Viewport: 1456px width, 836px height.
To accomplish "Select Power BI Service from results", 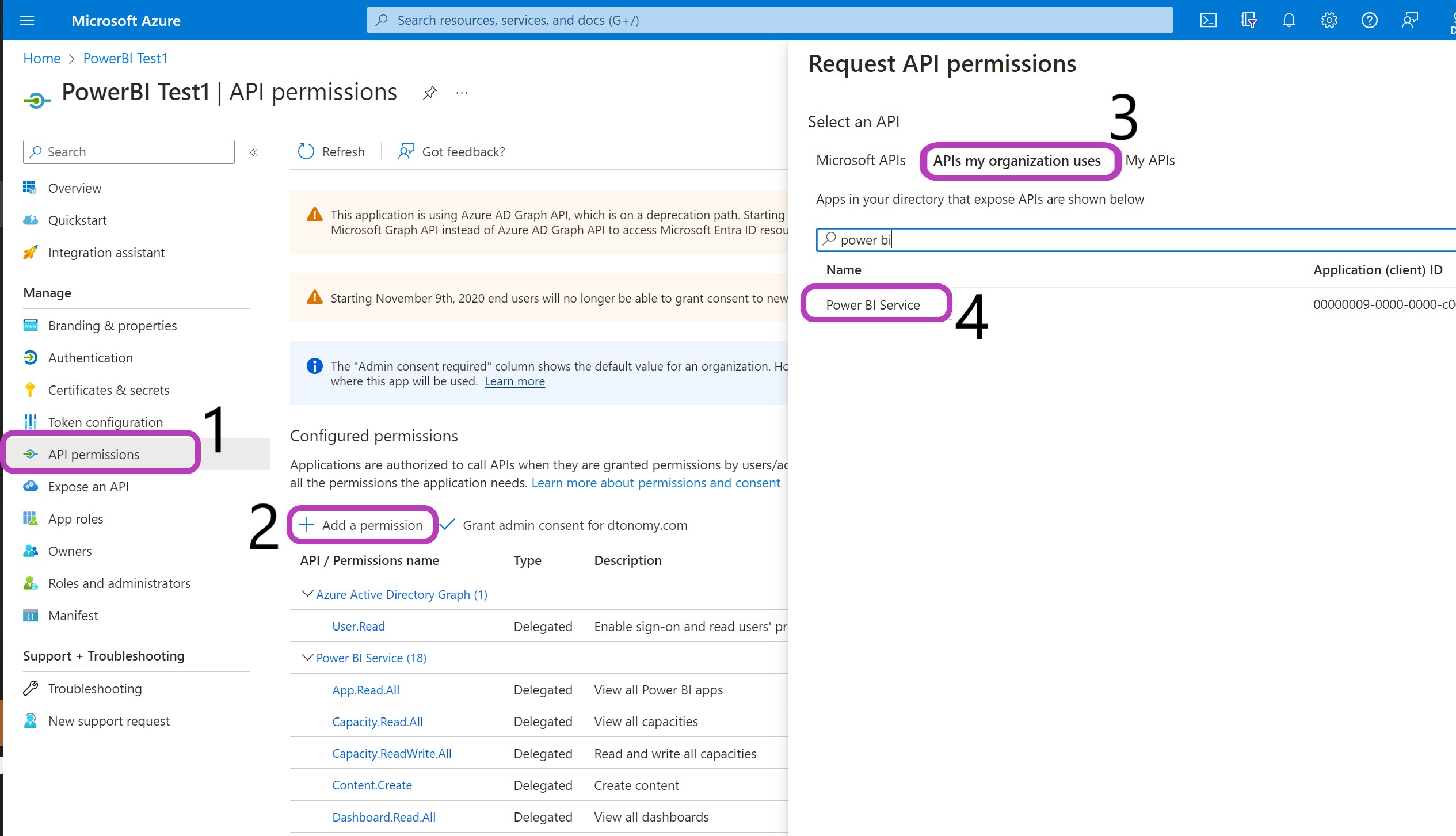I will (x=873, y=305).
